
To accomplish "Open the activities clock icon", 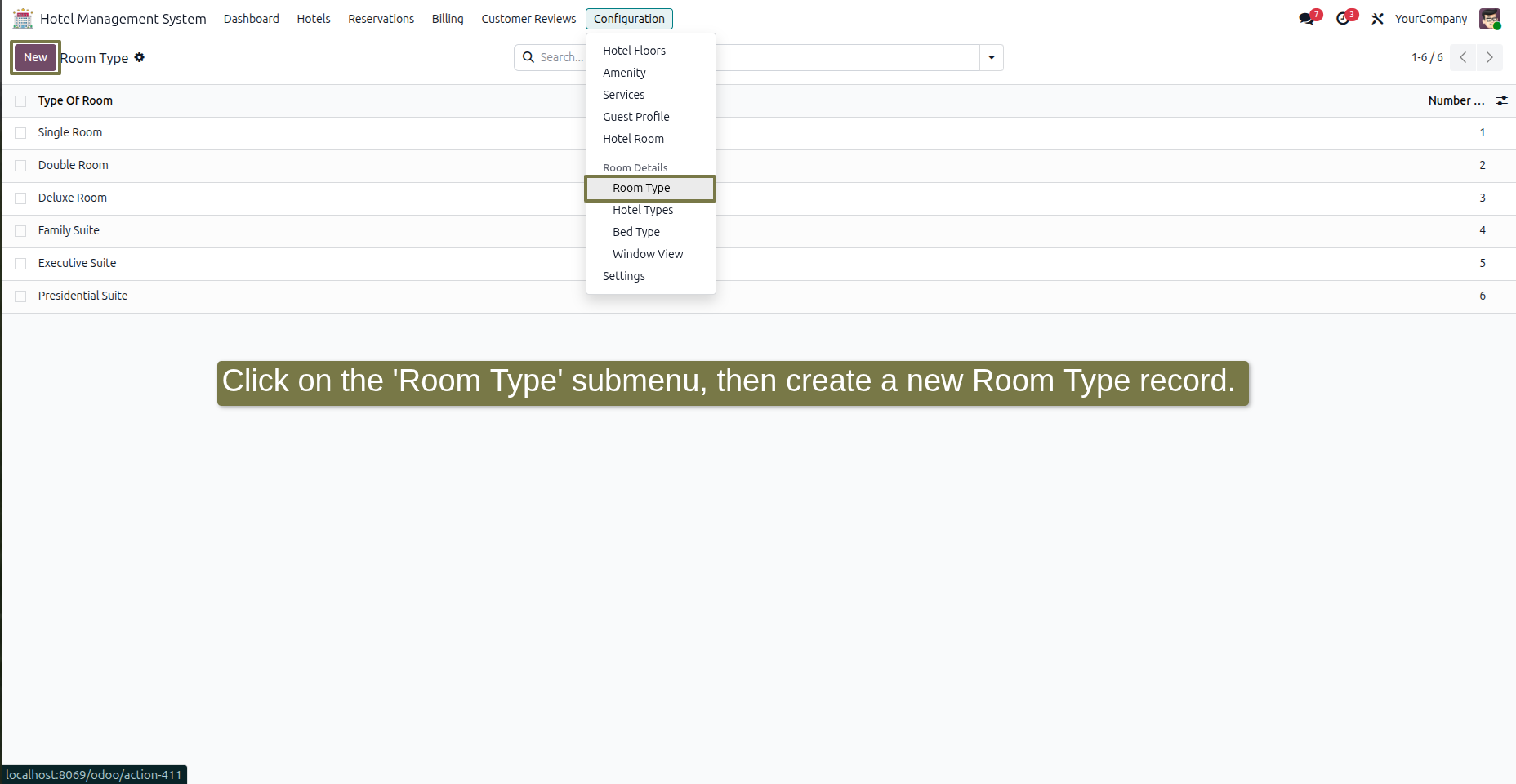I will click(1343, 19).
